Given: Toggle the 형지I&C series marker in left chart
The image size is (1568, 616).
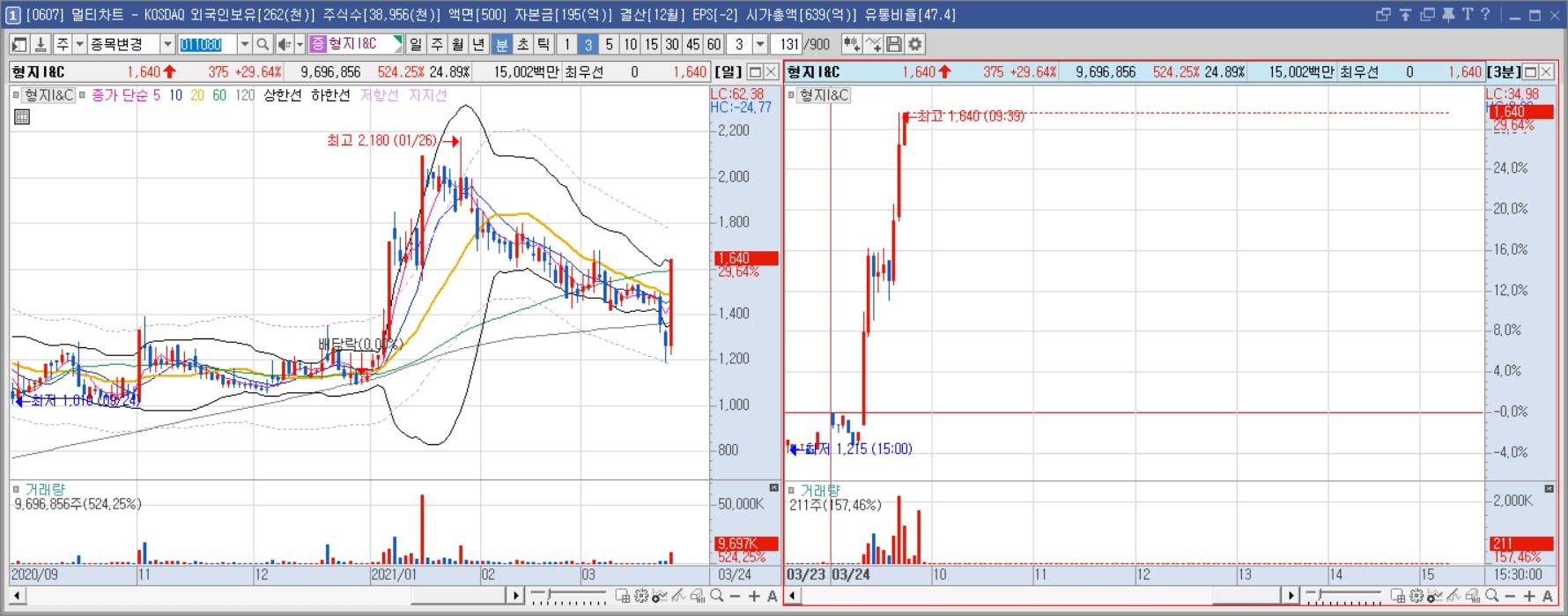Looking at the screenshot, I should 16,95.
